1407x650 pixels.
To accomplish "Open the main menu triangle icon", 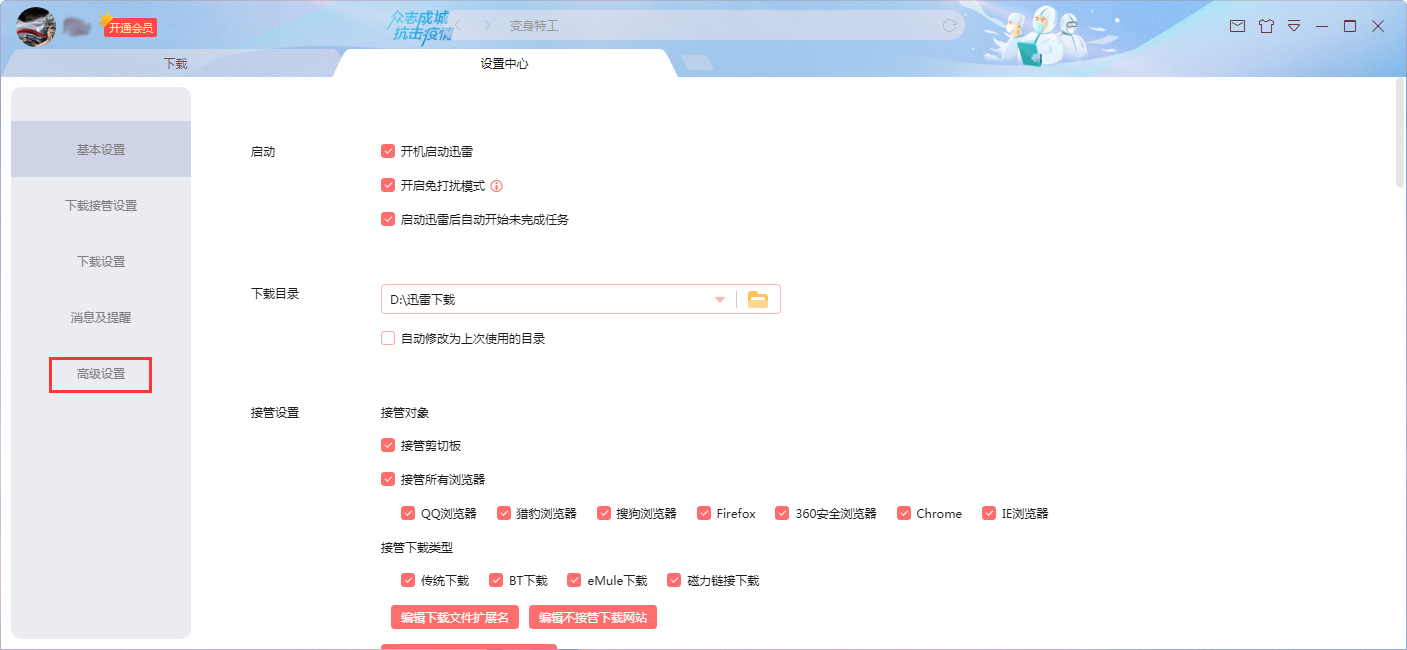I will (1294, 26).
